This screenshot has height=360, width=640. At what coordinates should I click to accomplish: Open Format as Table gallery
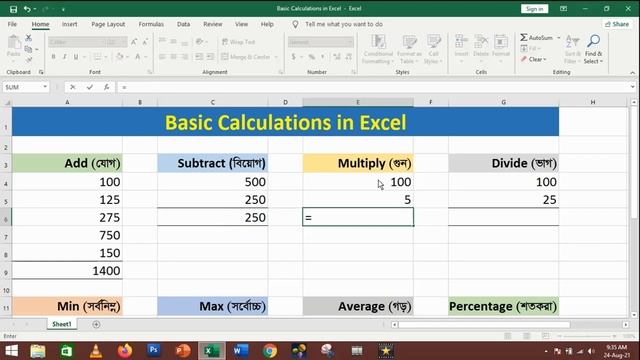click(409, 49)
